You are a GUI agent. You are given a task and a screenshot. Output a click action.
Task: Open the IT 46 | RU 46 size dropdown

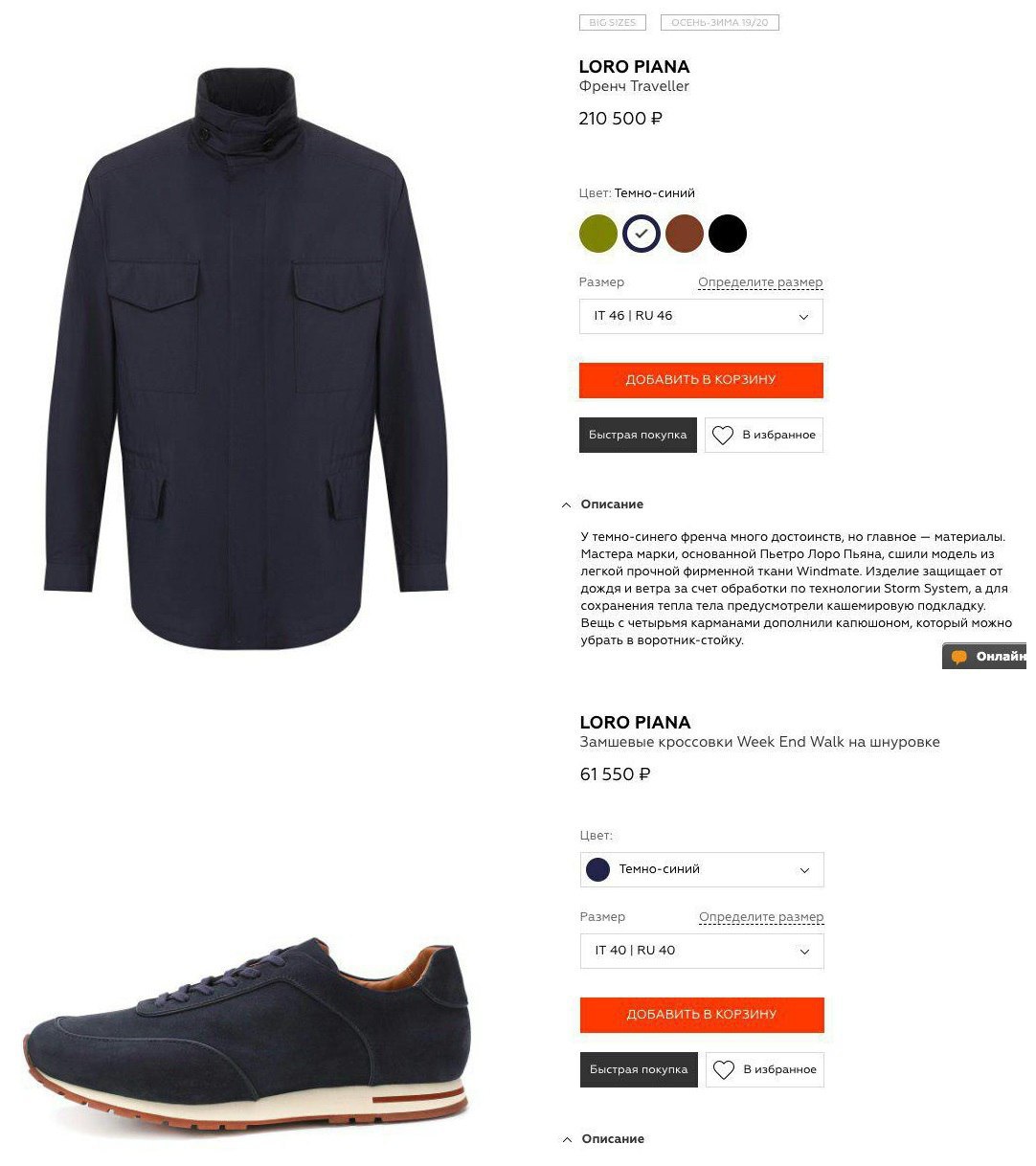point(701,317)
